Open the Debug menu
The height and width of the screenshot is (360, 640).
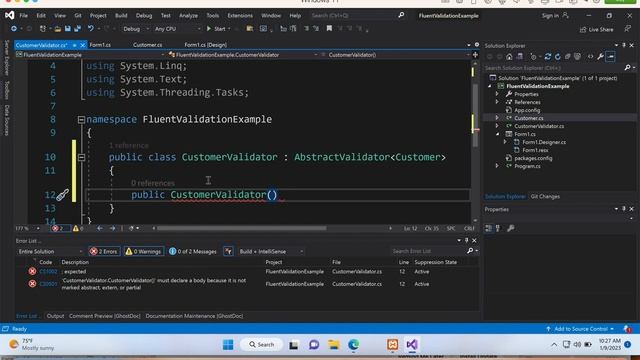(144, 16)
